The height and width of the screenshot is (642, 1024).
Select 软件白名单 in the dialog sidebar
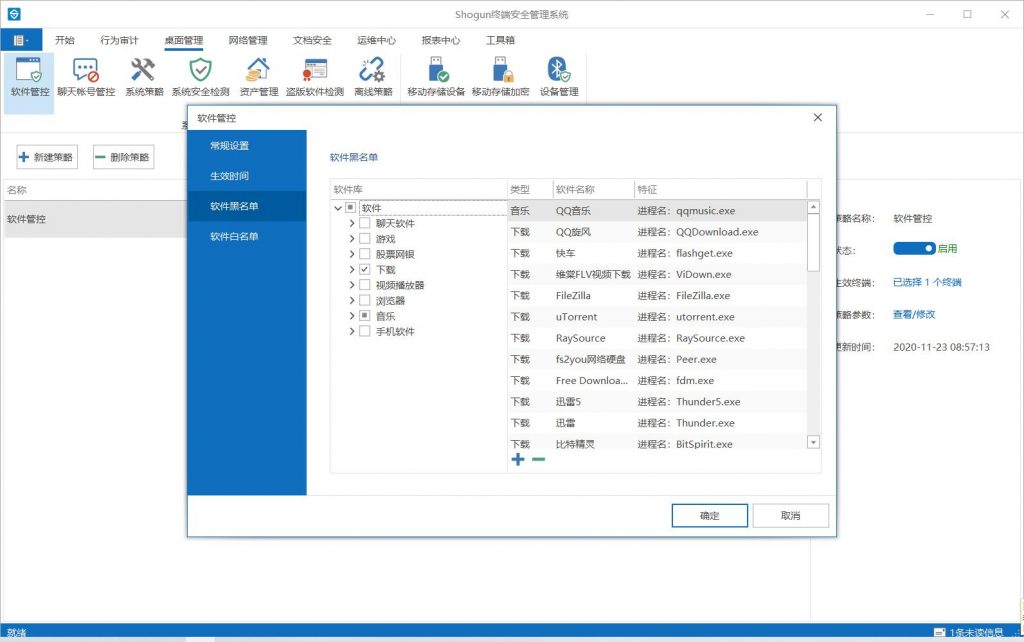[x=234, y=237]
